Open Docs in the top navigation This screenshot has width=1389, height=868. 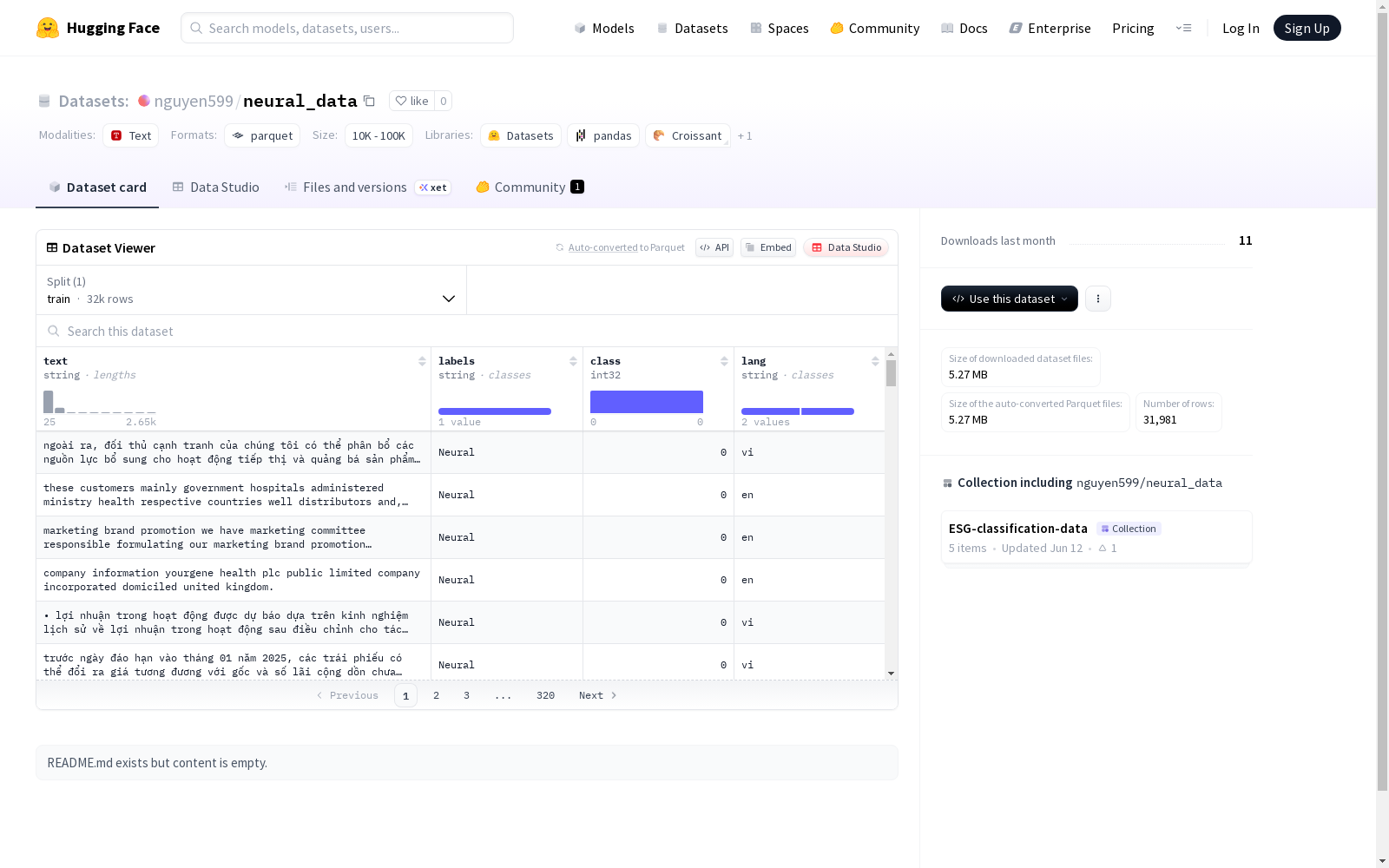point(964,28)
